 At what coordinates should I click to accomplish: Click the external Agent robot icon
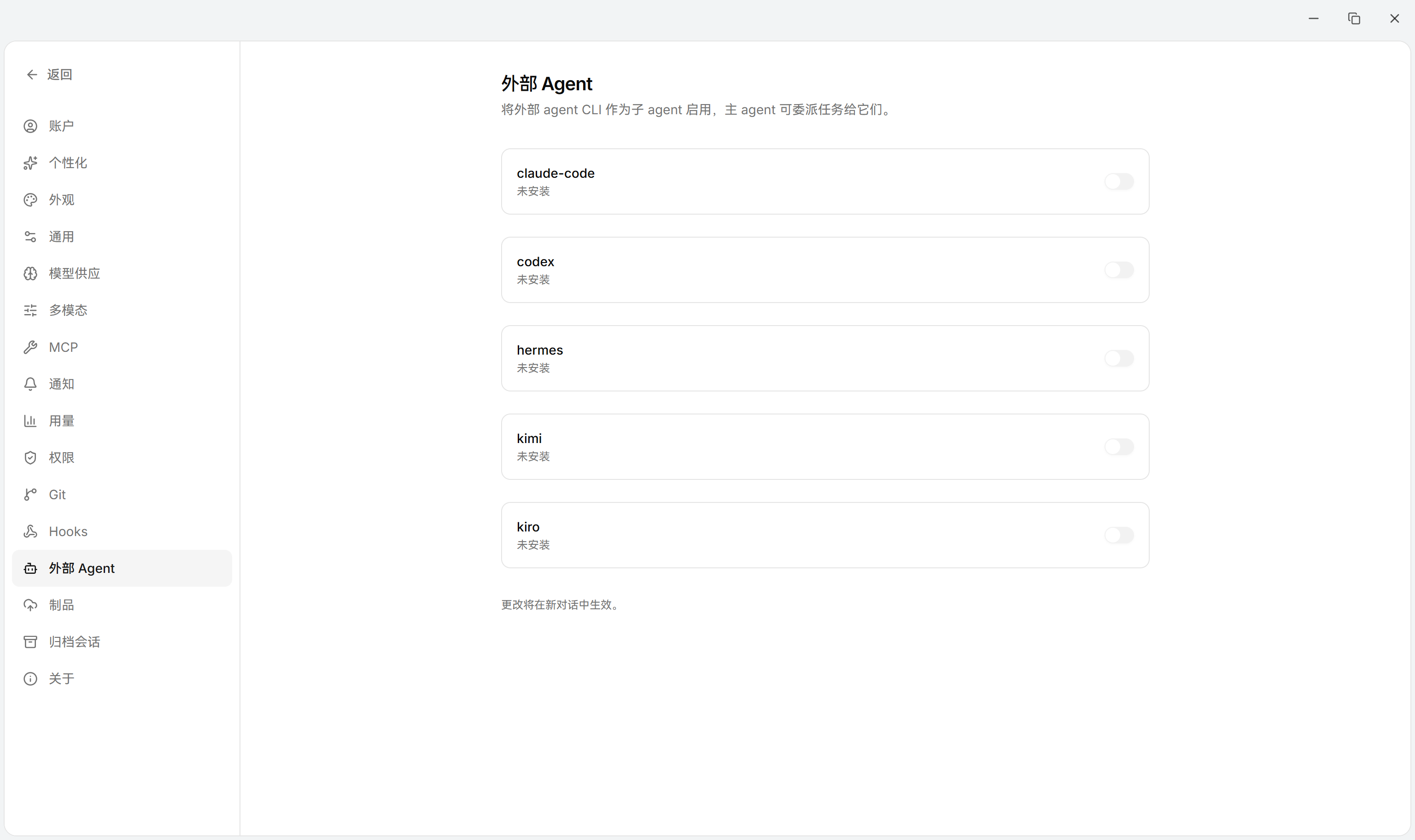pos(30,568)
